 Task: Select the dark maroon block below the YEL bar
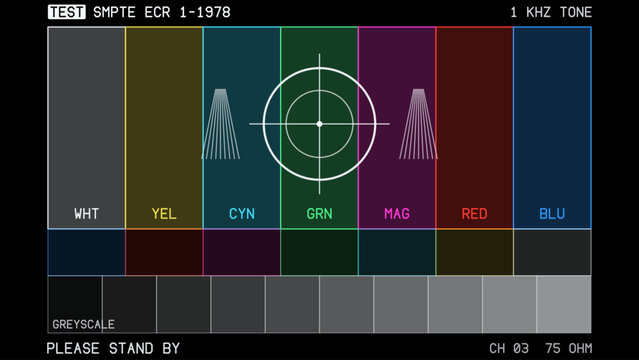(x=164, y=252)
